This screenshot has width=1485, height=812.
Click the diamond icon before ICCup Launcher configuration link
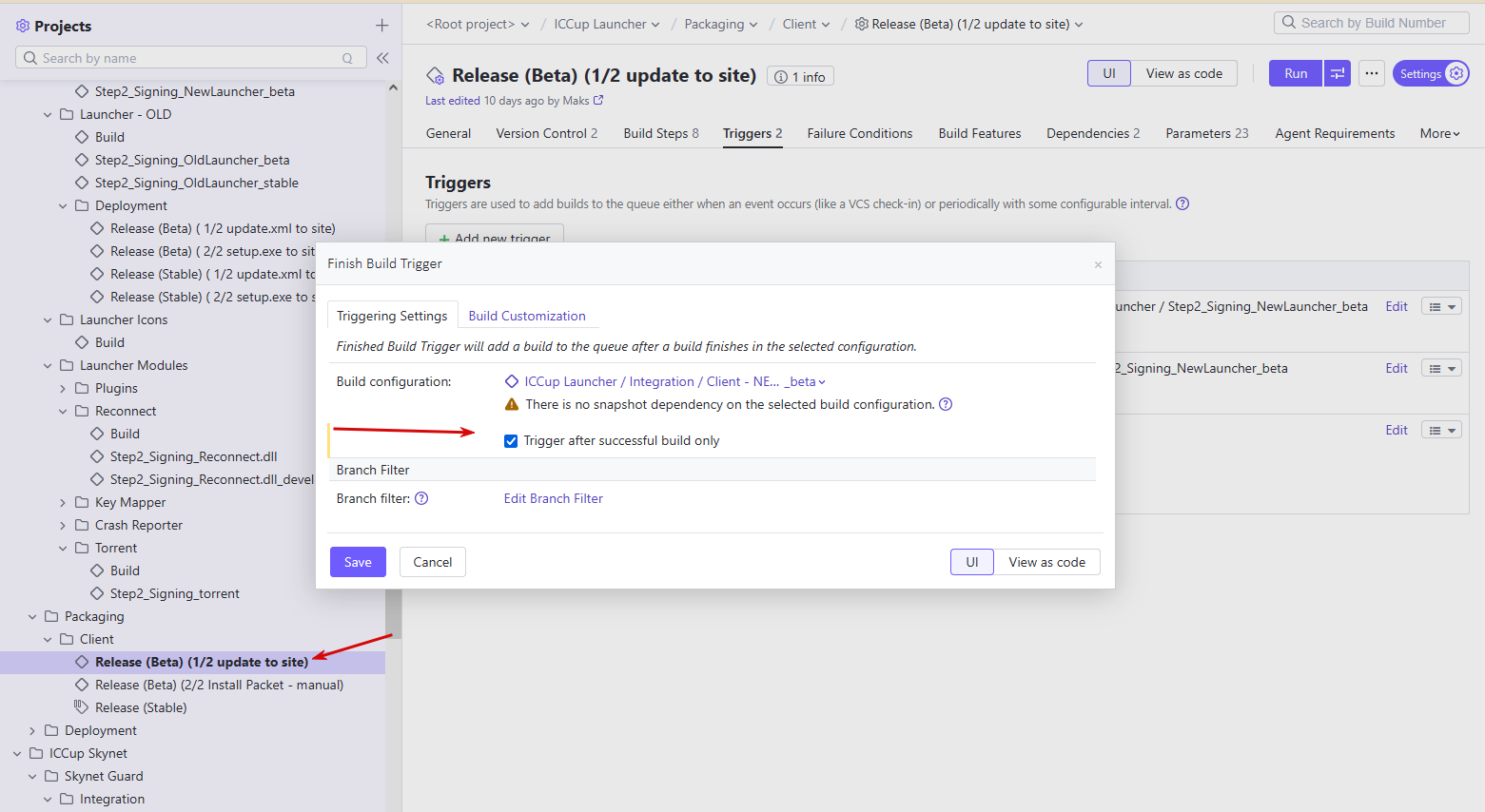[x=512, y=381]
